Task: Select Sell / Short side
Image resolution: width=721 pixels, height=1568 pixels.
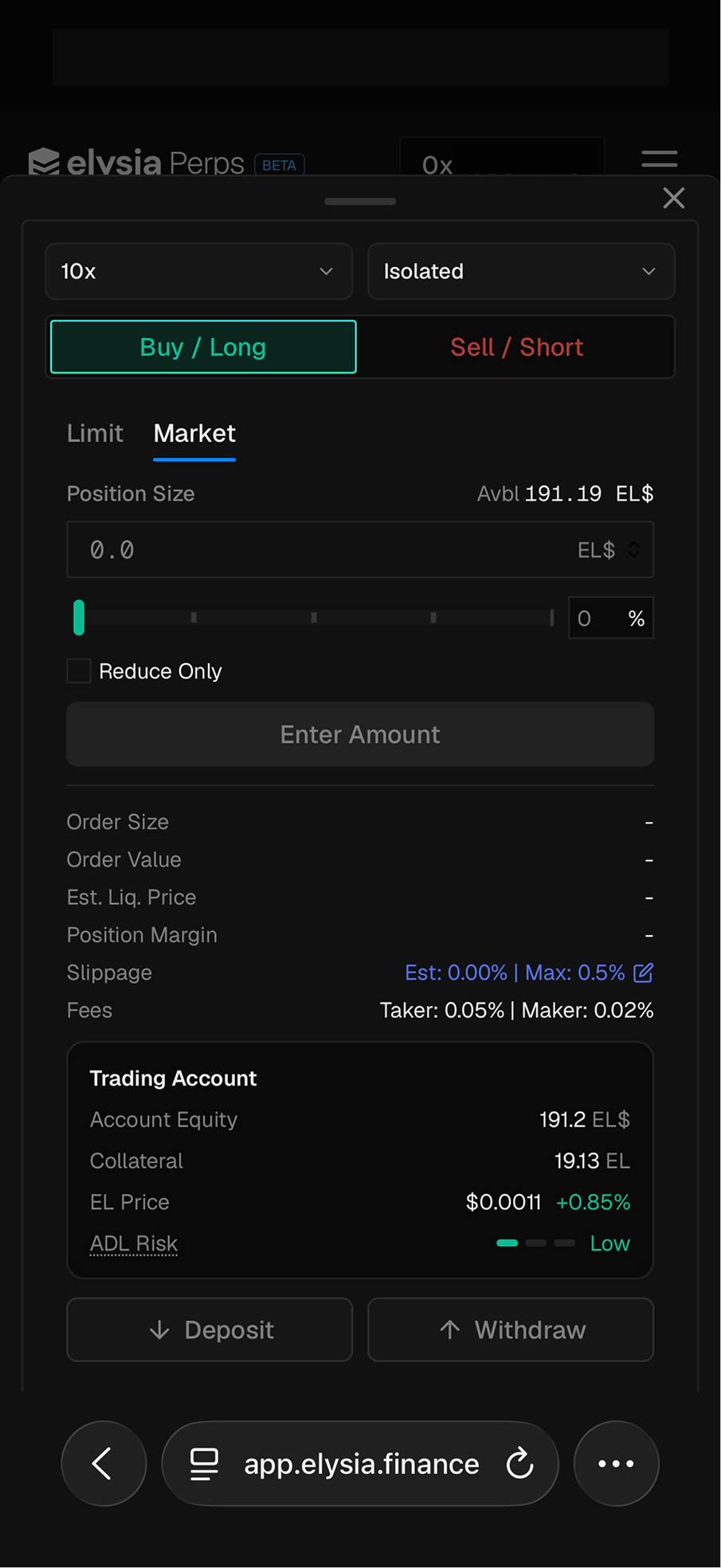Action: click(517, 347)
